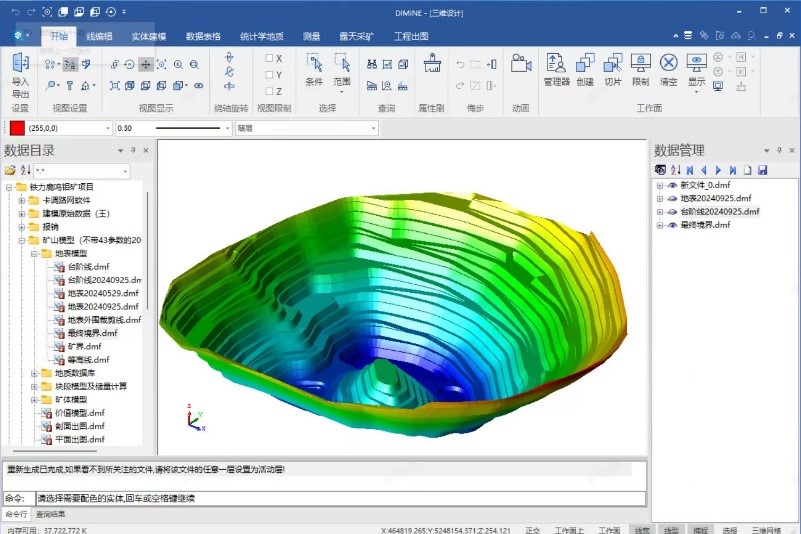Expand the 地质数据库 folder node
The width and height of the screenshot is (801, 534).
point(34,374)
